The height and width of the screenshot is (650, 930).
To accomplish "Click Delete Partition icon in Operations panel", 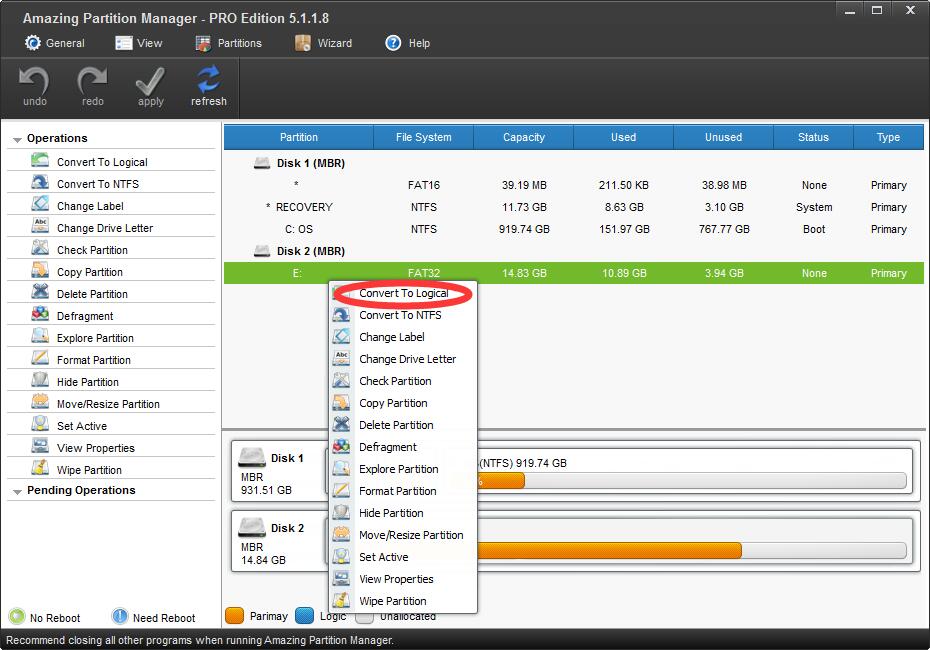I will [40, 292].
